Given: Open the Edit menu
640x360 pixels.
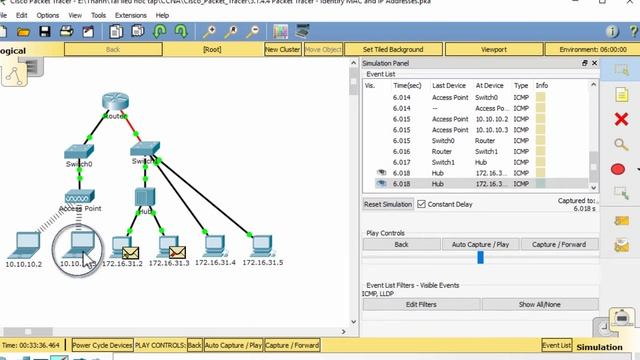Looking at the screenshot, I should 22,15.
